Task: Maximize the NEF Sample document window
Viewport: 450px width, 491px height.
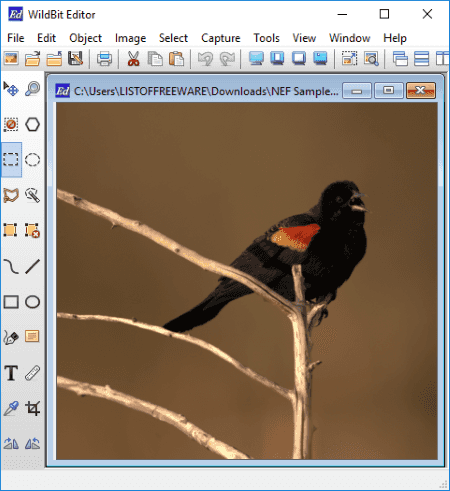Action: [x=389, y=91]
